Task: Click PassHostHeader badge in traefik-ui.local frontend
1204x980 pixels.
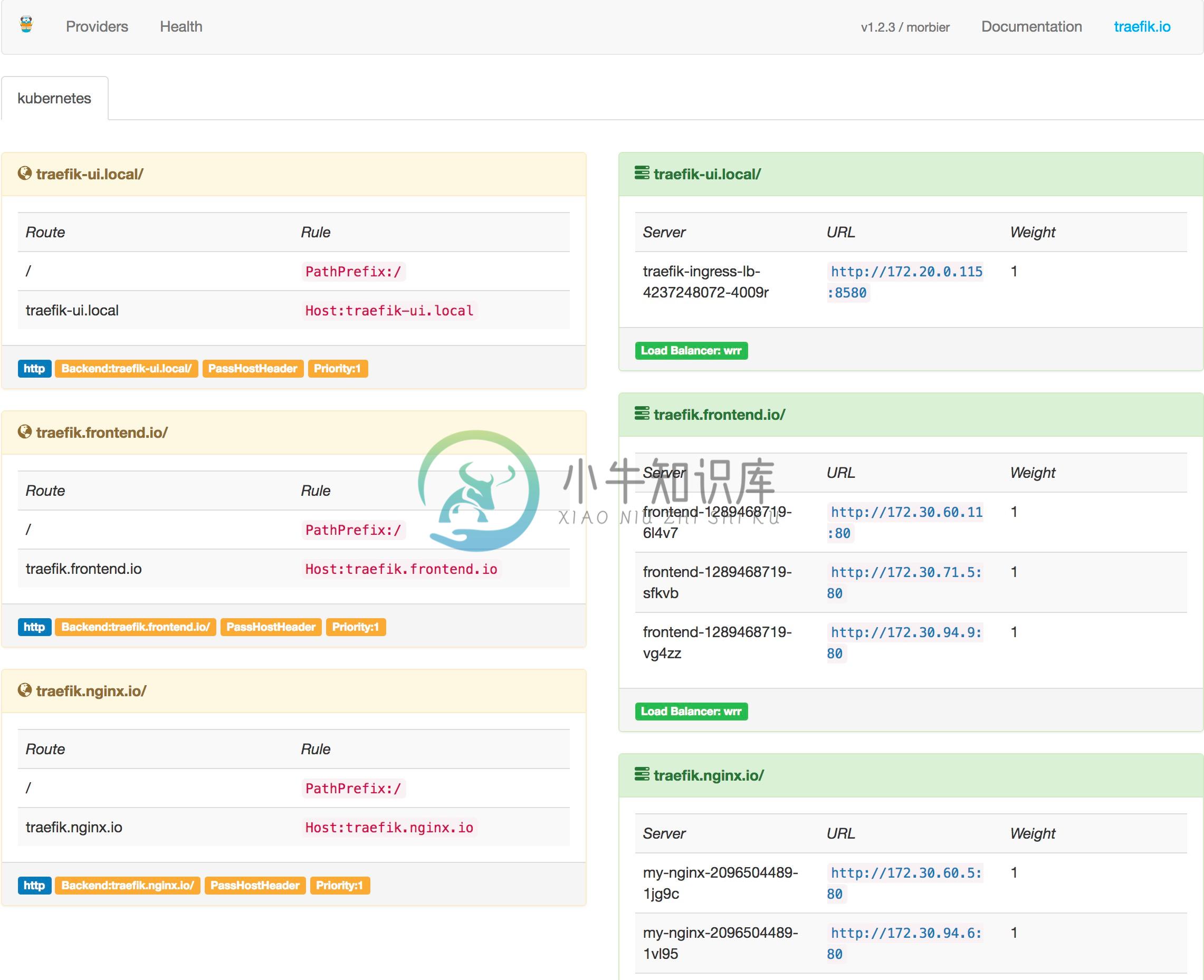Action: coord(253,369)
